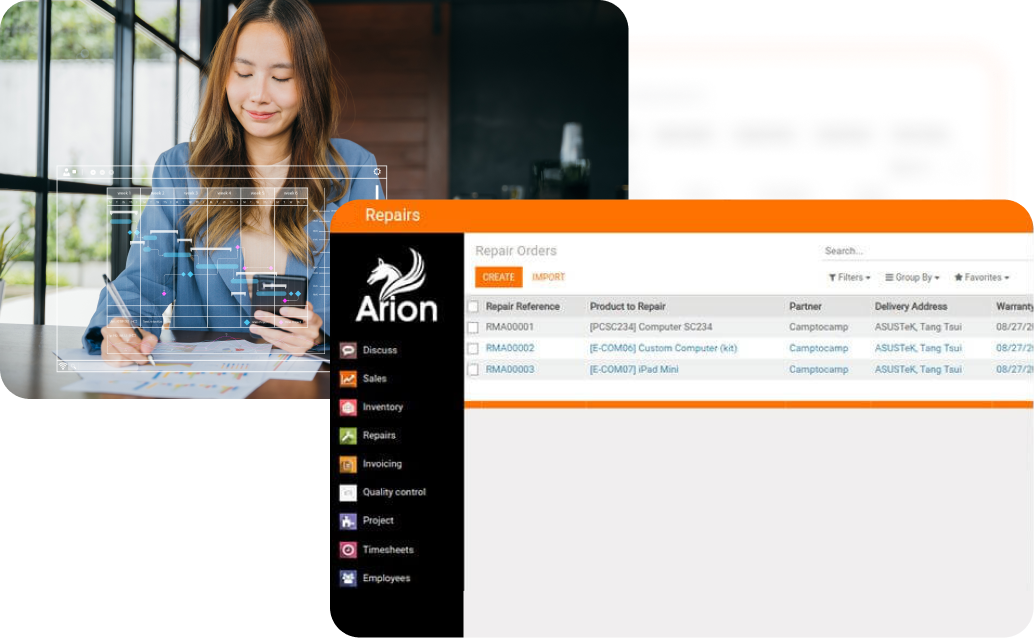Open the Timesheets clock icon
The image size is (1034, 638).
(x=348, y=550)
